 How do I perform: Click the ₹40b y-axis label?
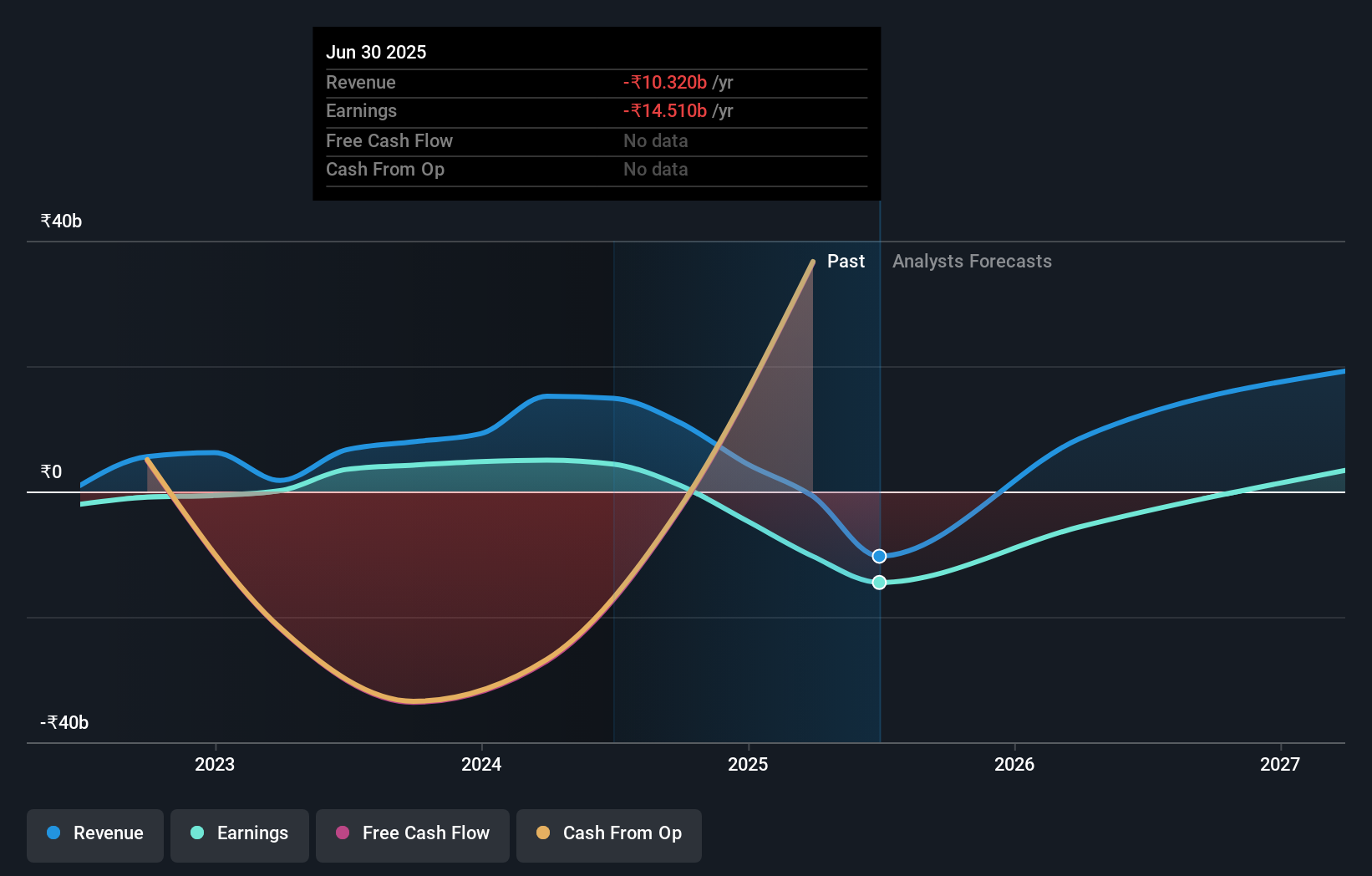(x=61, y=222)
